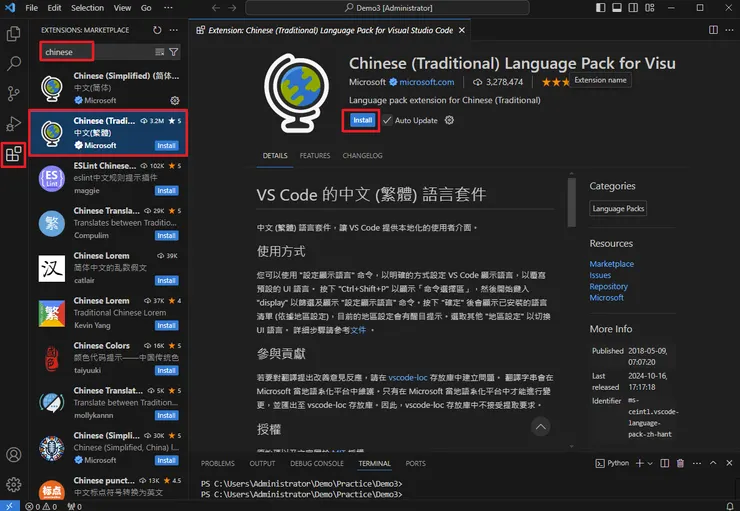740x511 pixels.
Task: Open the Edit menu
Action: point(54,8)
